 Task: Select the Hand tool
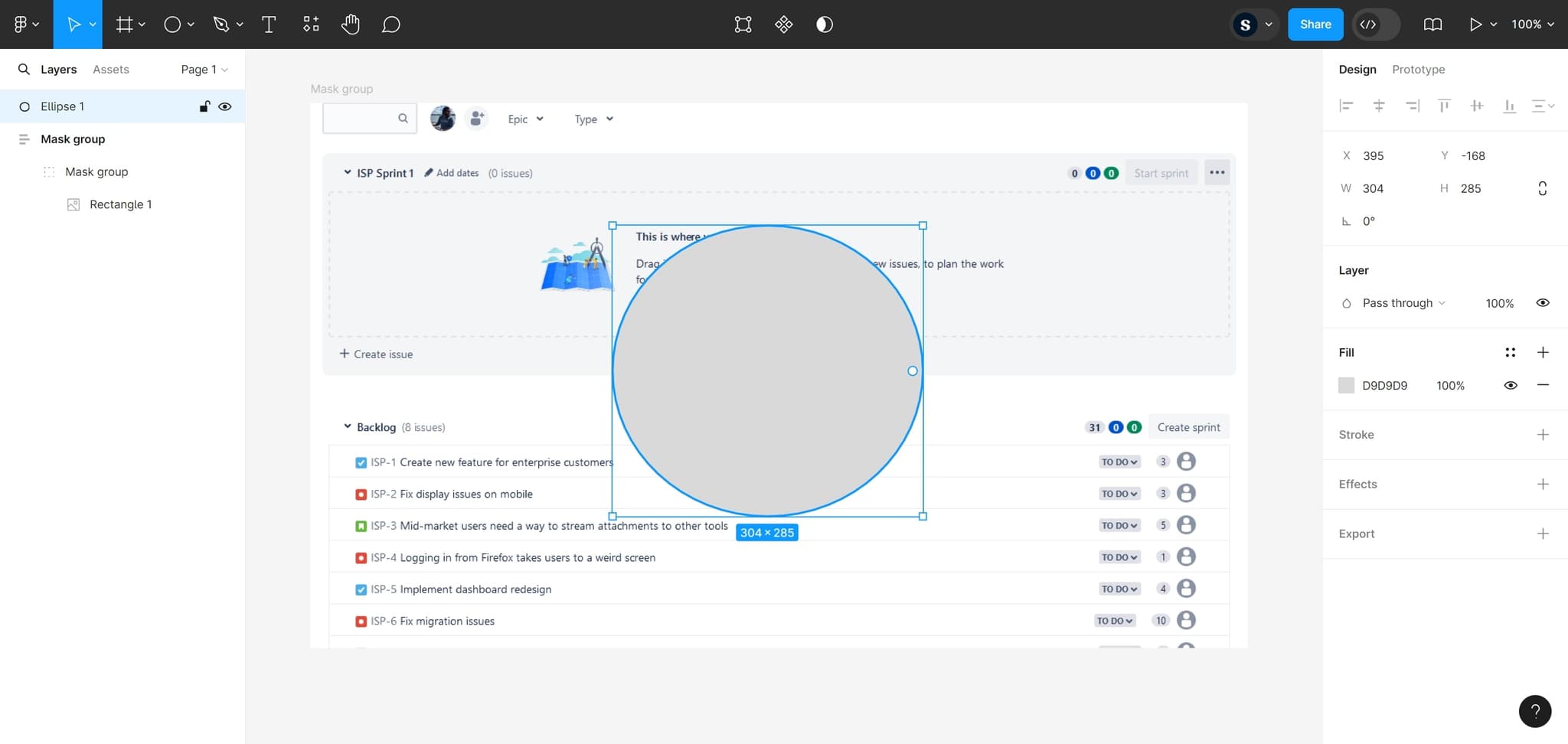(351, 24)
